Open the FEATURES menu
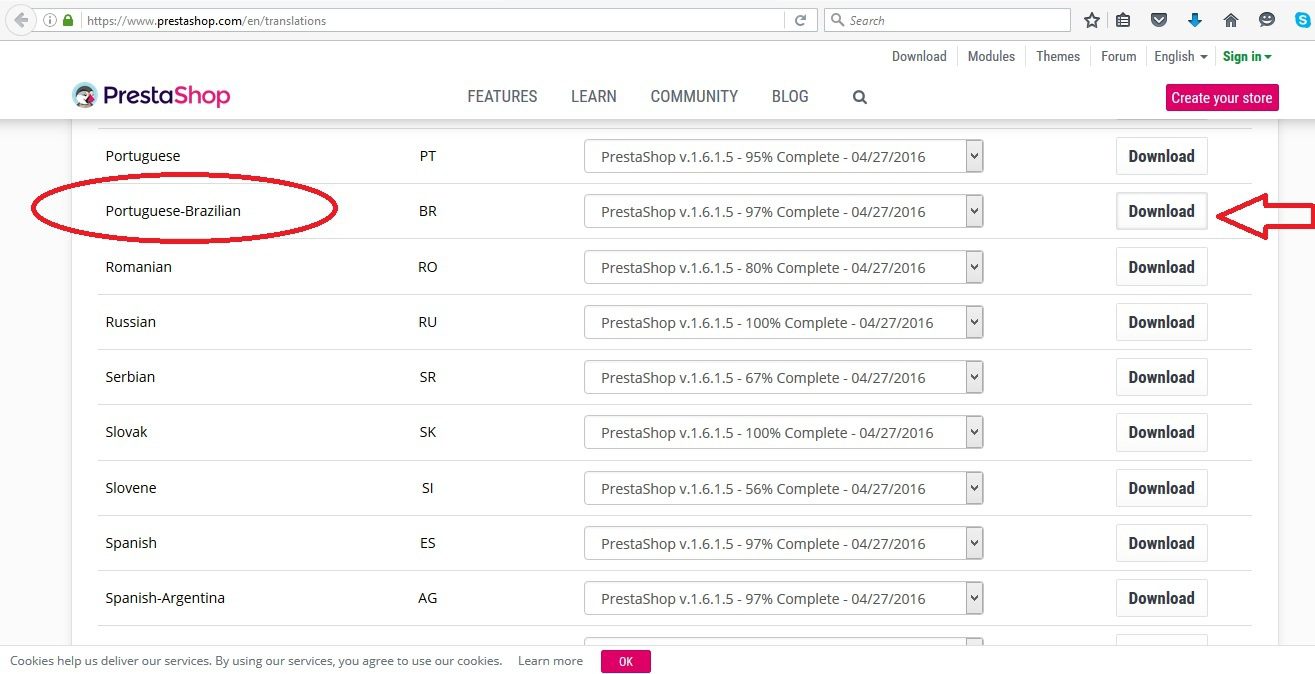This screenshot has width=1315, height=674. [502, 96]
